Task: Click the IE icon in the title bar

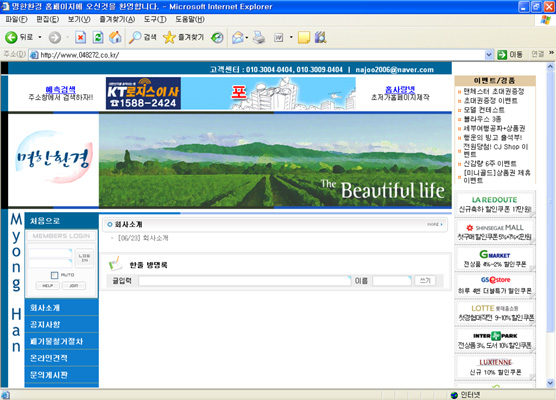Action: click(5, 6)
